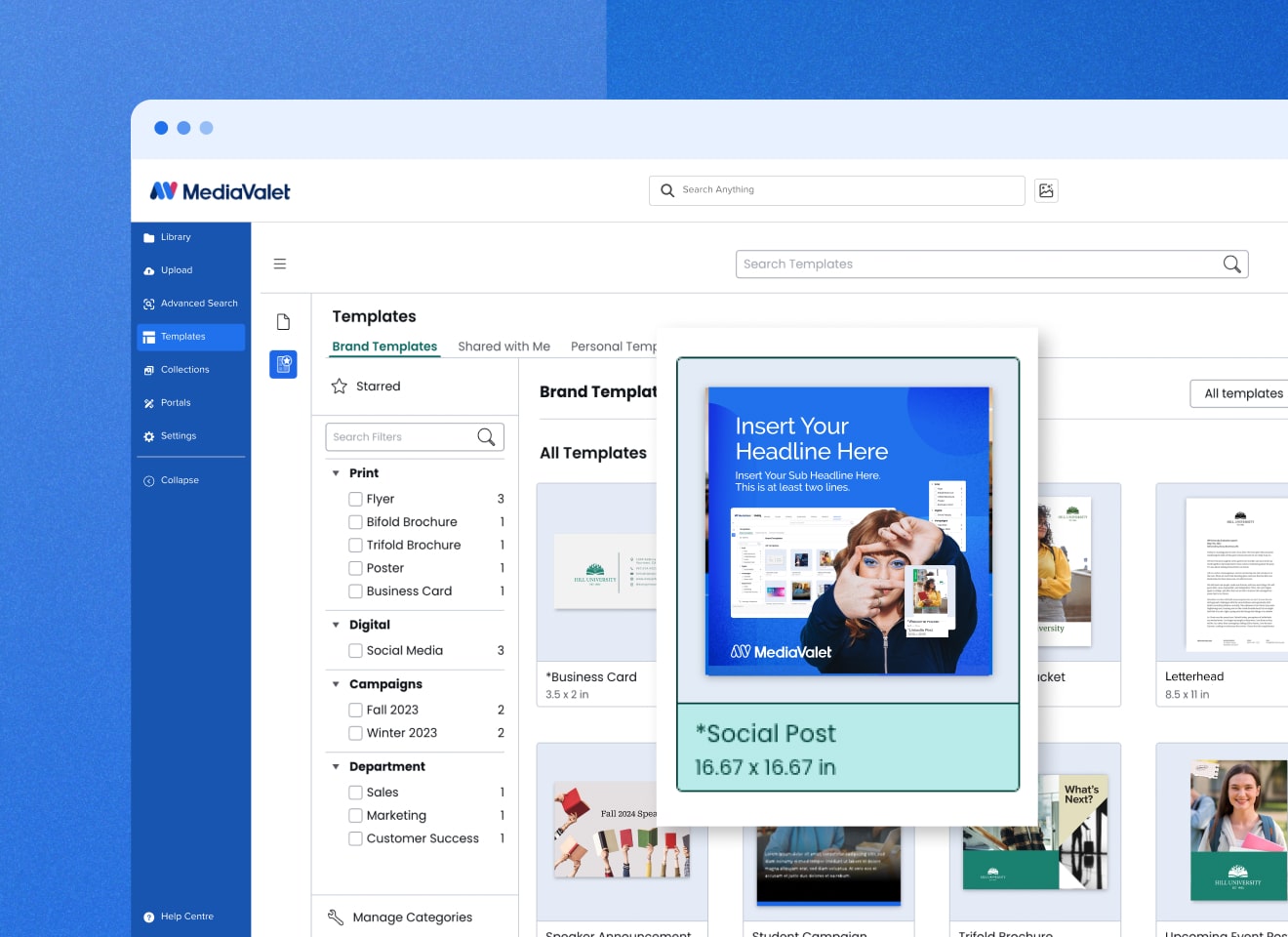Check the Trifold Brochure filter
The height and width of the screenshot is (937, 1288).
(355, 545)
